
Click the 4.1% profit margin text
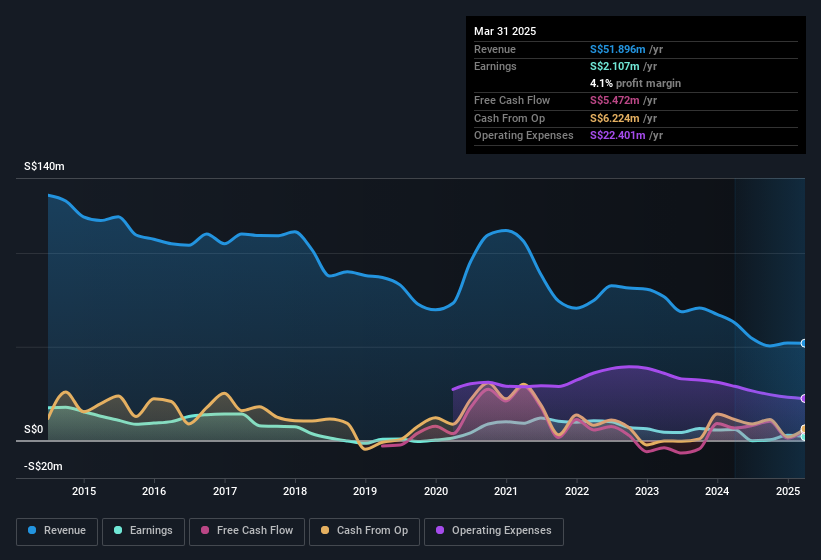[x=635, y=83]
